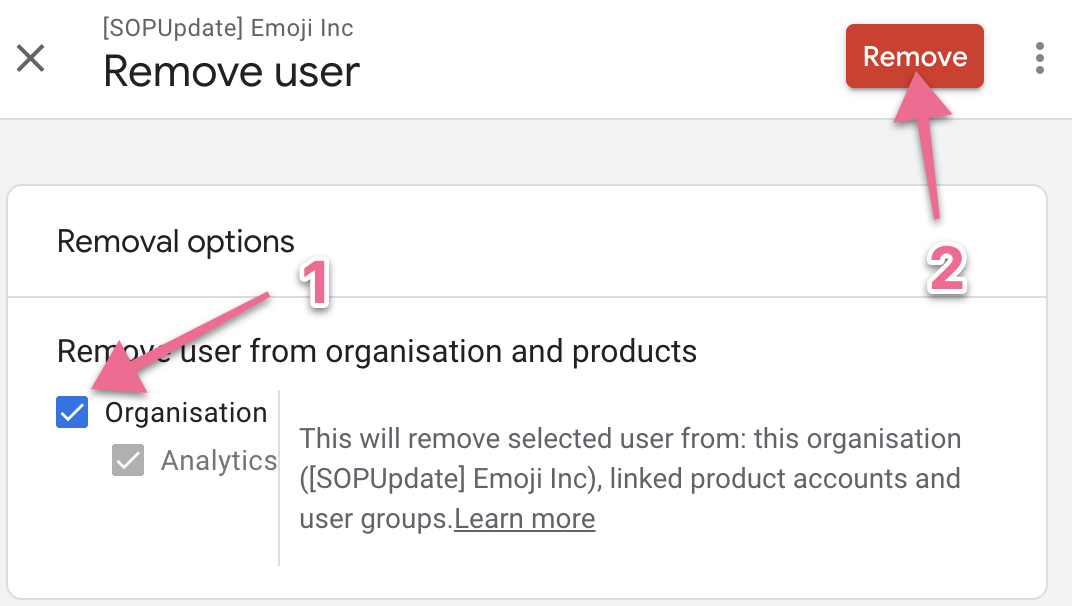The width and height of the screenshot is (1072, 606).
Task: Click the pink number 1 annotation
Action: pyautogui.click(x=315, y=284)
